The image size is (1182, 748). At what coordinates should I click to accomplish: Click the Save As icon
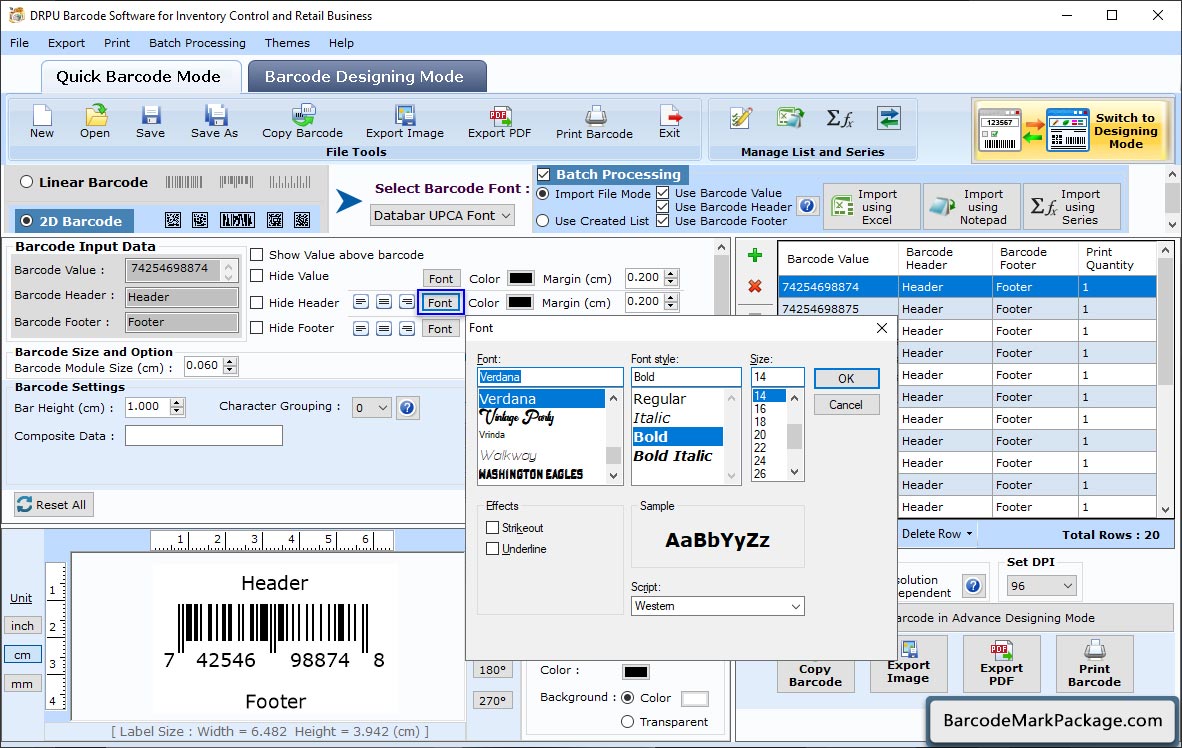pos(214,122)
